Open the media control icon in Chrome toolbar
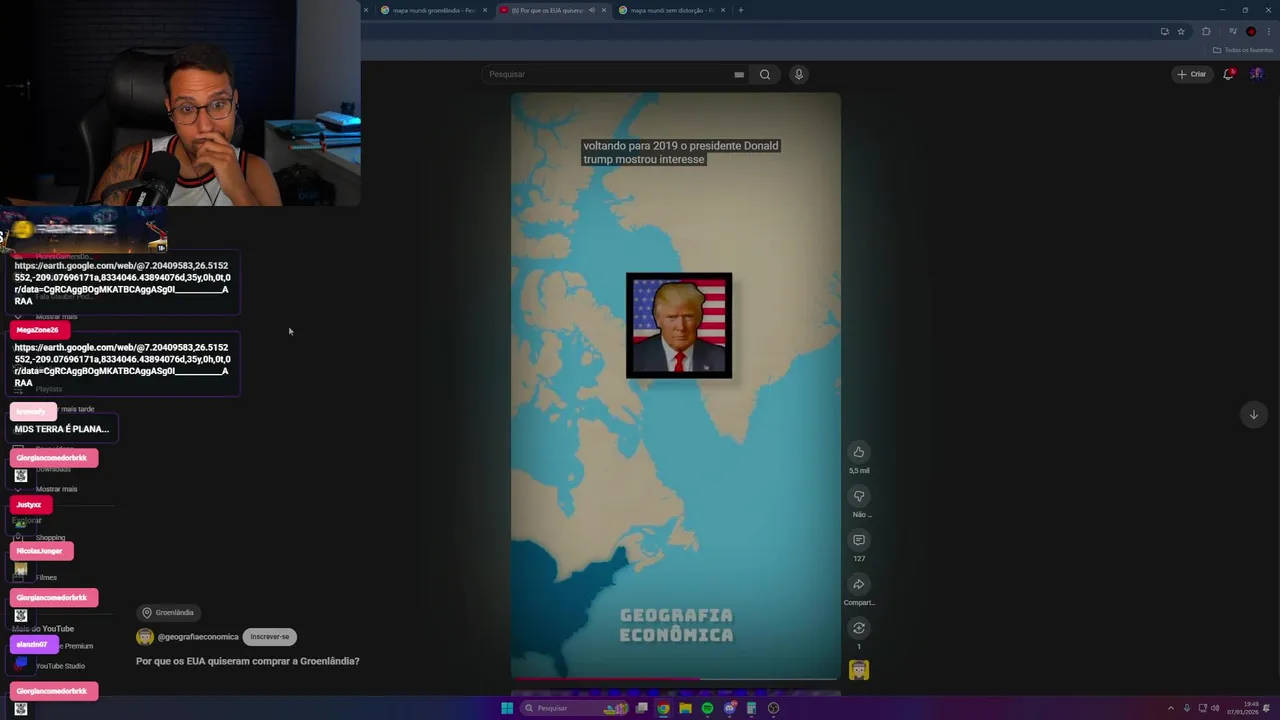Screen dimensions: 1280x720 (1232, 31)
